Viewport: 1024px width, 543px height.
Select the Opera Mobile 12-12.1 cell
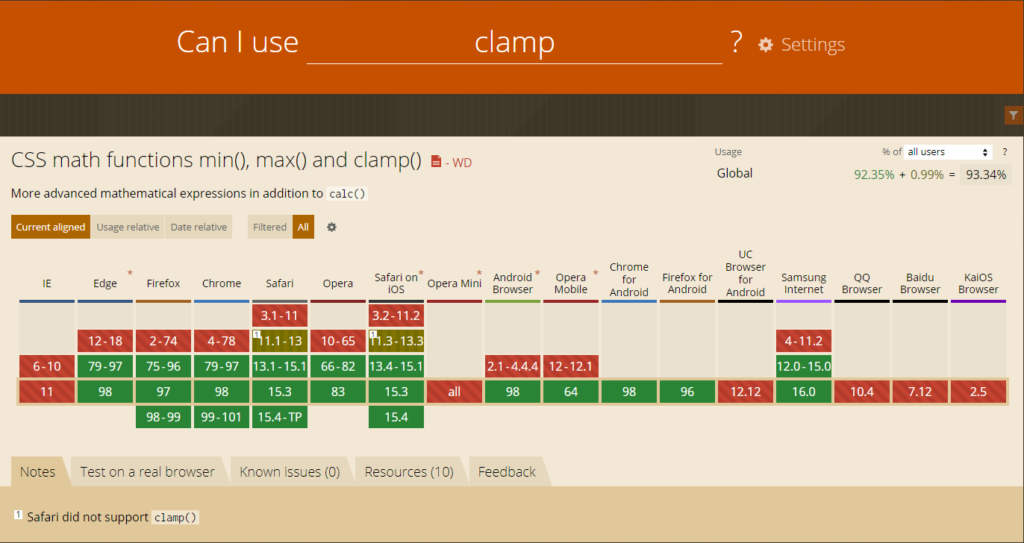point(571,366)
